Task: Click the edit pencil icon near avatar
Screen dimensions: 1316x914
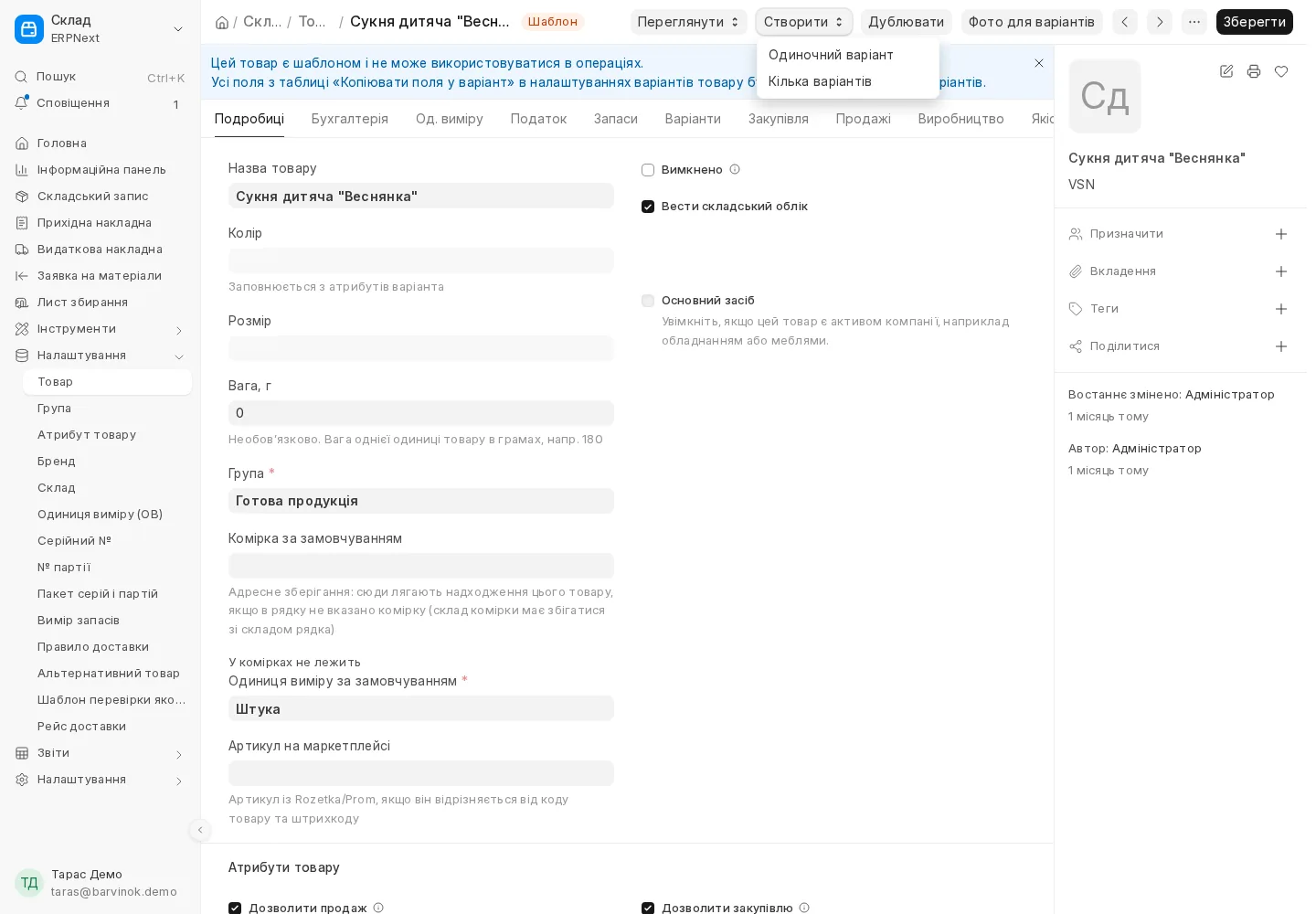Action: click(x=1226, y=71)
